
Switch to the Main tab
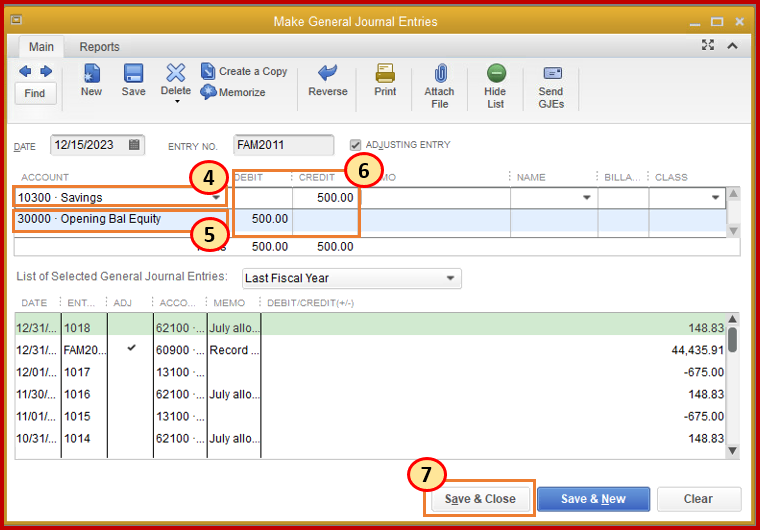pyautogui.click(x=41, y=47)
